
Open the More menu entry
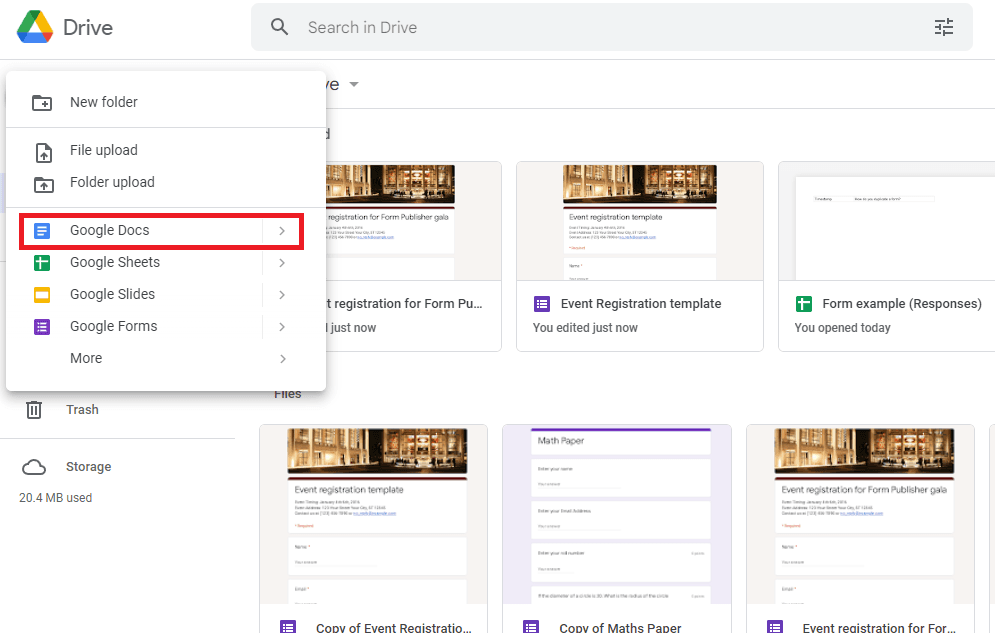166,358
